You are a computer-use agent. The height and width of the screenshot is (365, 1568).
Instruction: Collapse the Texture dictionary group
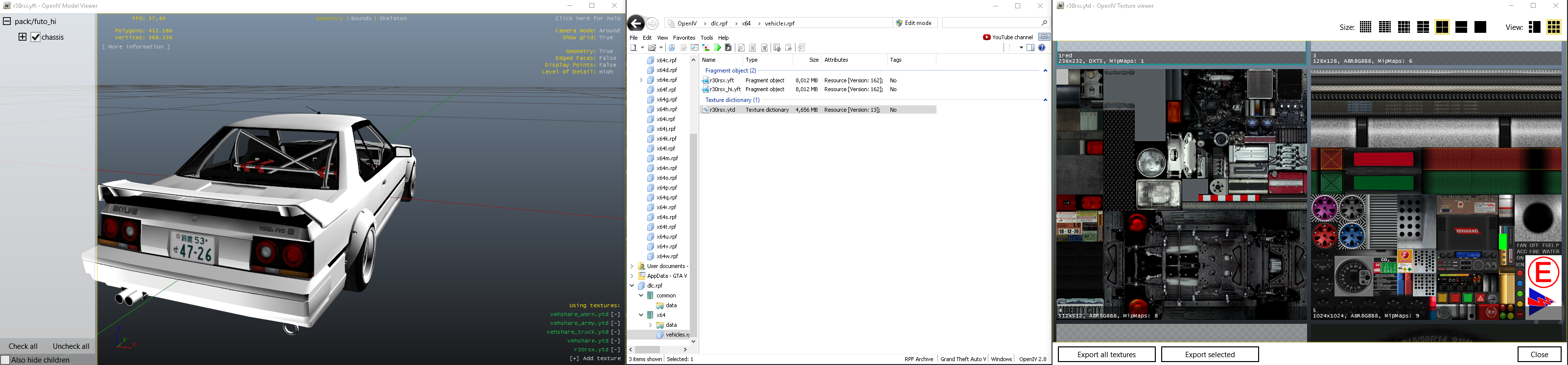click(x=1045, y=100)
